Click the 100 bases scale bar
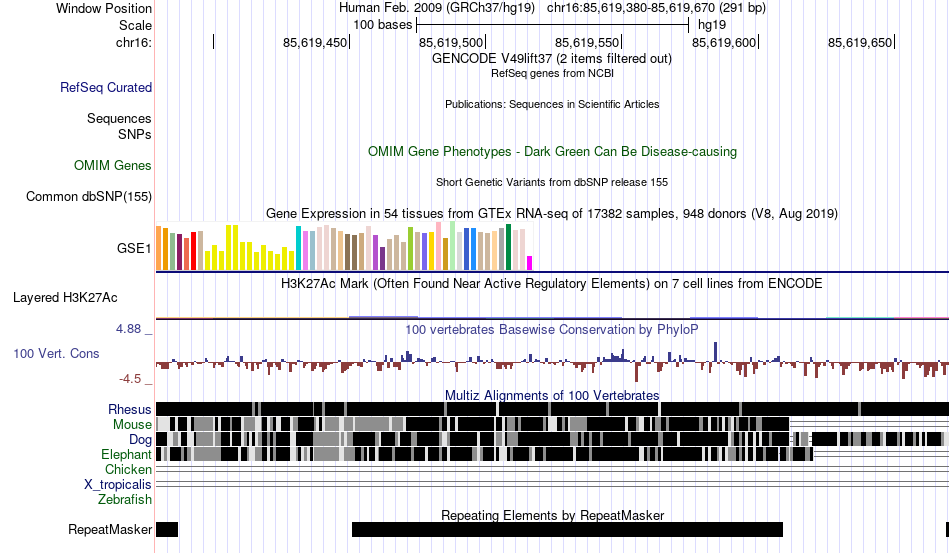 coord(553,25)
